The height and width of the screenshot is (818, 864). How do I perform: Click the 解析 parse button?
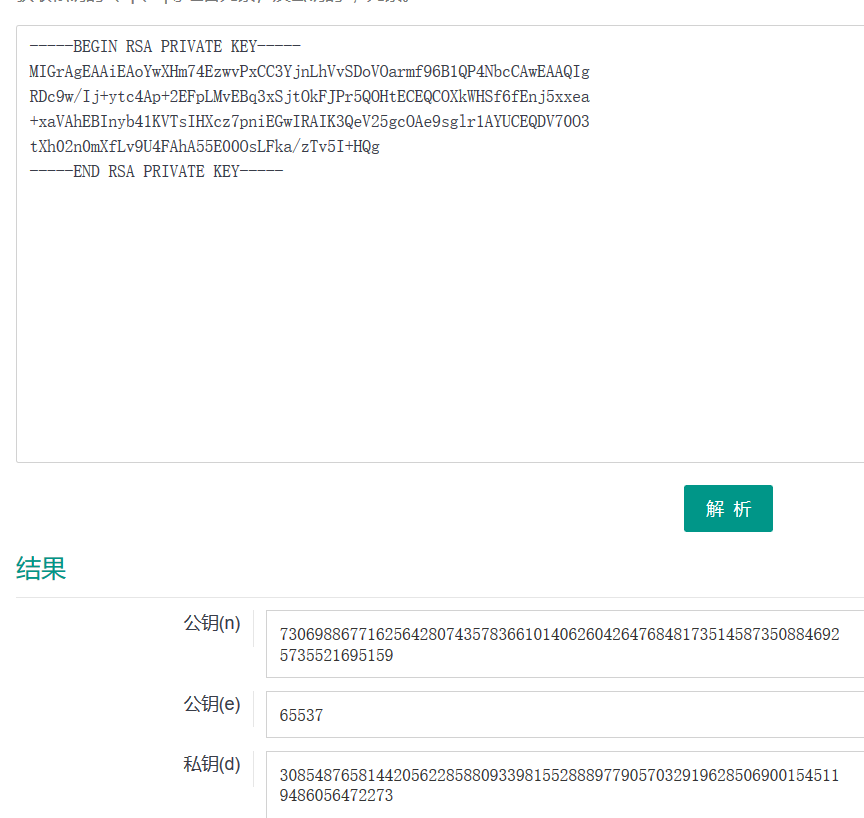[x=728, y=508]
